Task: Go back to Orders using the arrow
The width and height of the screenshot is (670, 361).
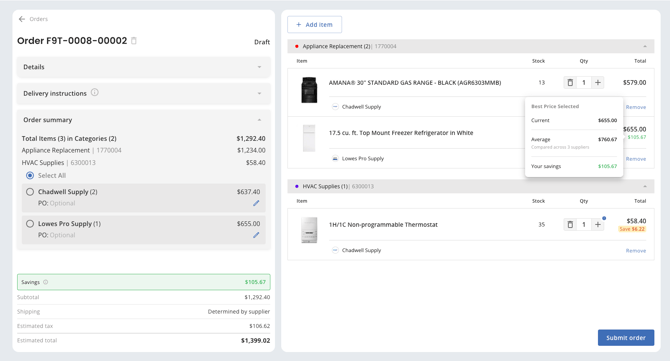Action: pos(22,19)
